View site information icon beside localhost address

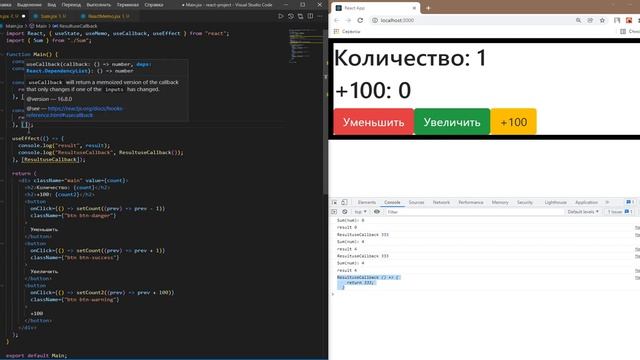pos(375,20)
